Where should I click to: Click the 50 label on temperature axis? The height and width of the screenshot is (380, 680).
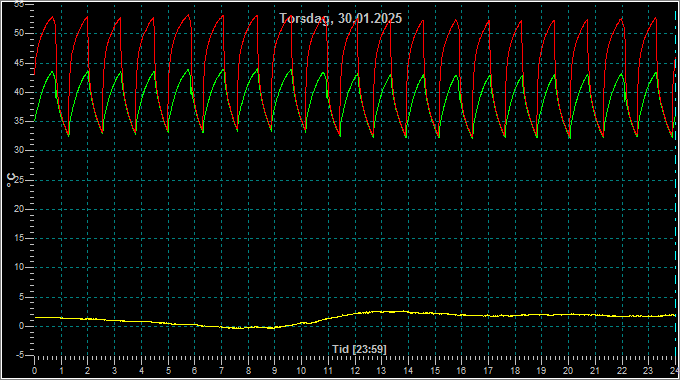point(19,33)
